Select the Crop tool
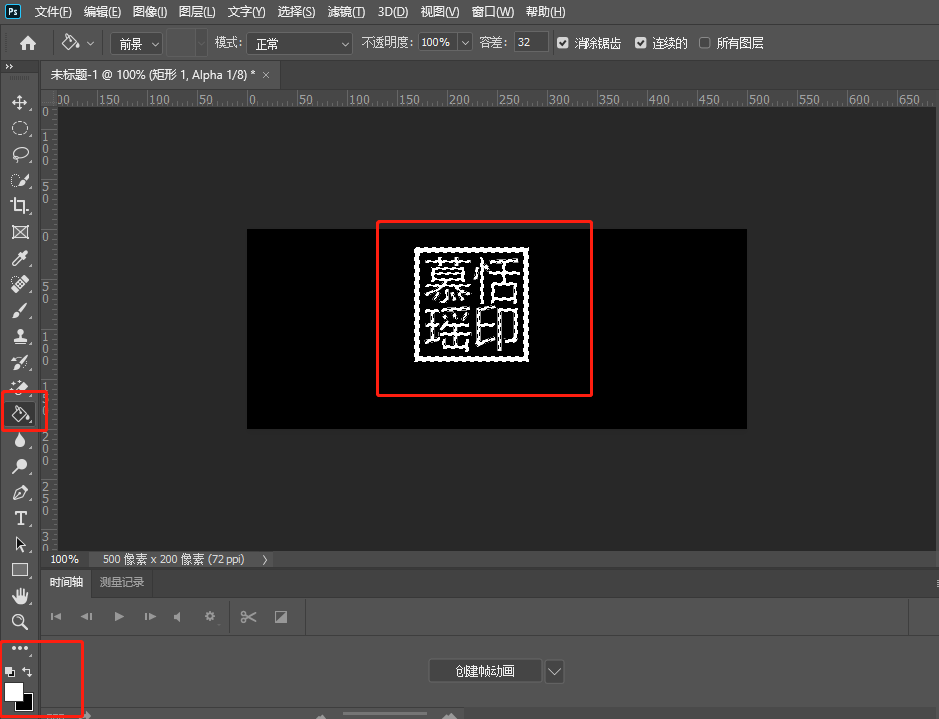This screenshot has width=939, height=719. [20, 206]
